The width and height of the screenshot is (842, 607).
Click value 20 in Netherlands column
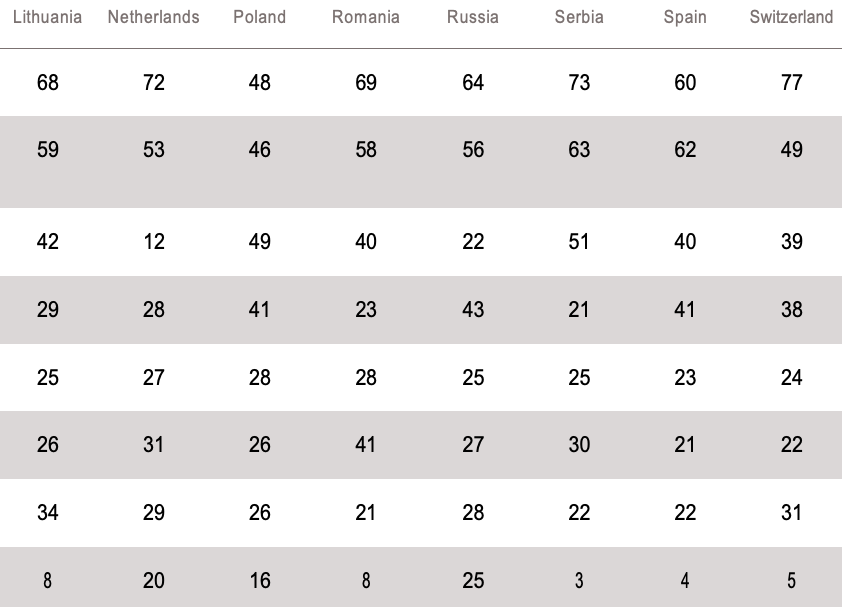coord(153,581)
